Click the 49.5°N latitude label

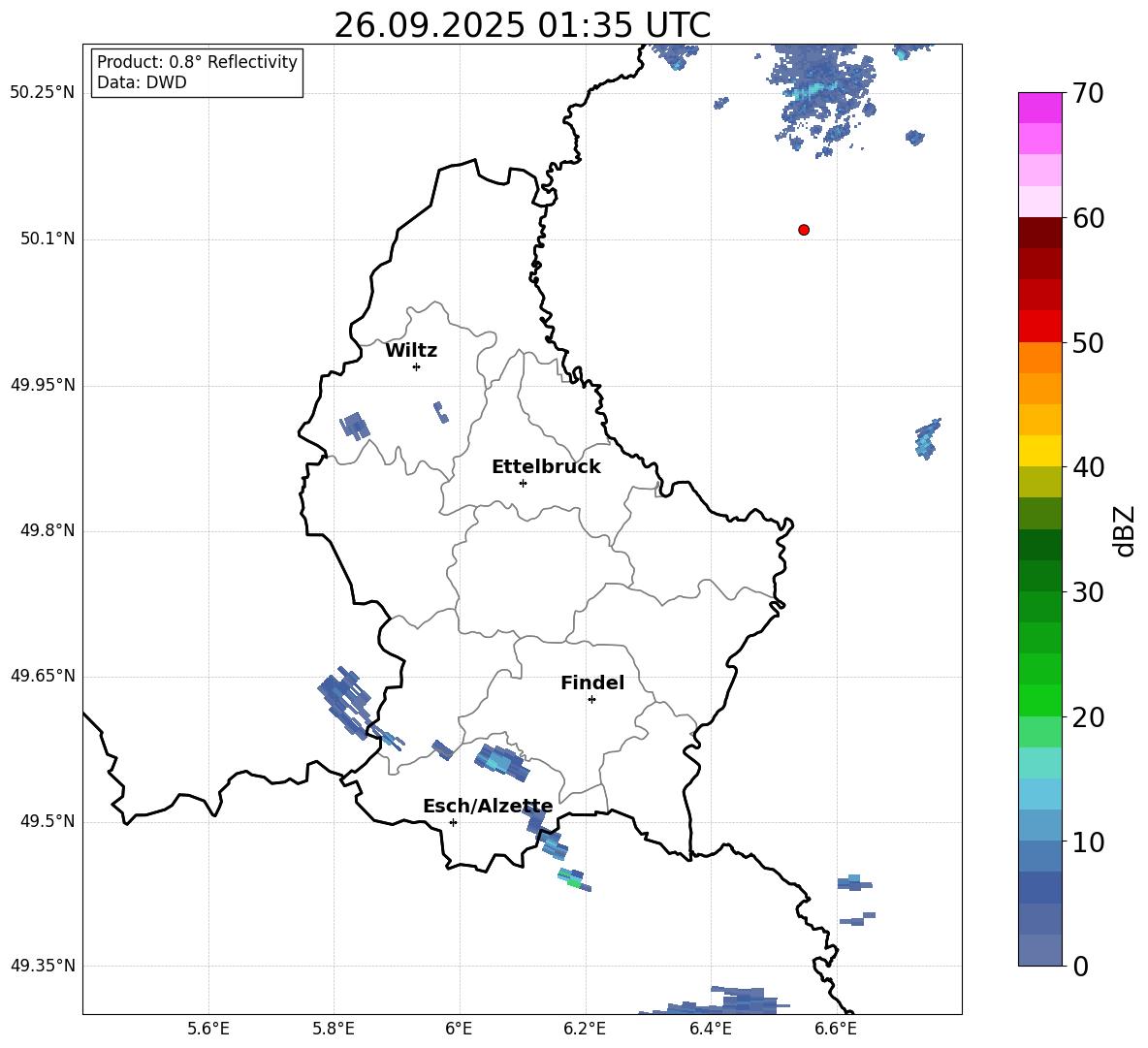coord(47,821)
